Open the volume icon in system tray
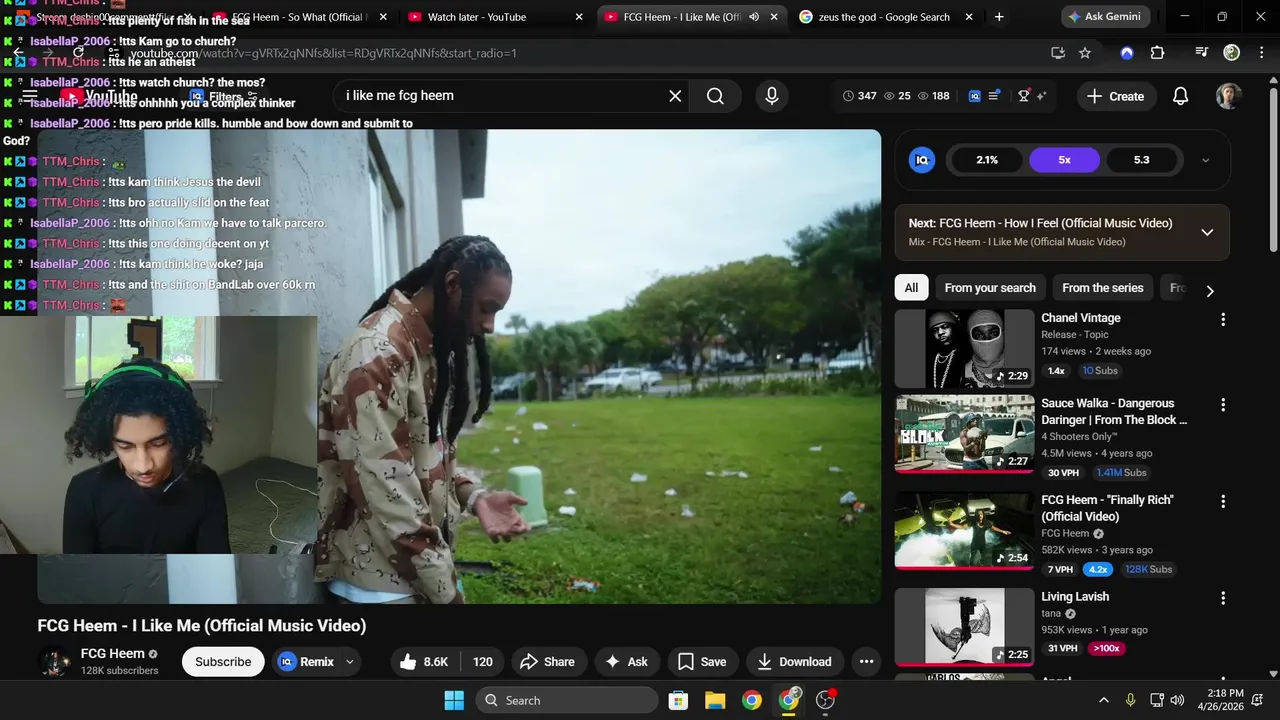The width and height of the screenshot is (1280, 720). point(1178,700)
